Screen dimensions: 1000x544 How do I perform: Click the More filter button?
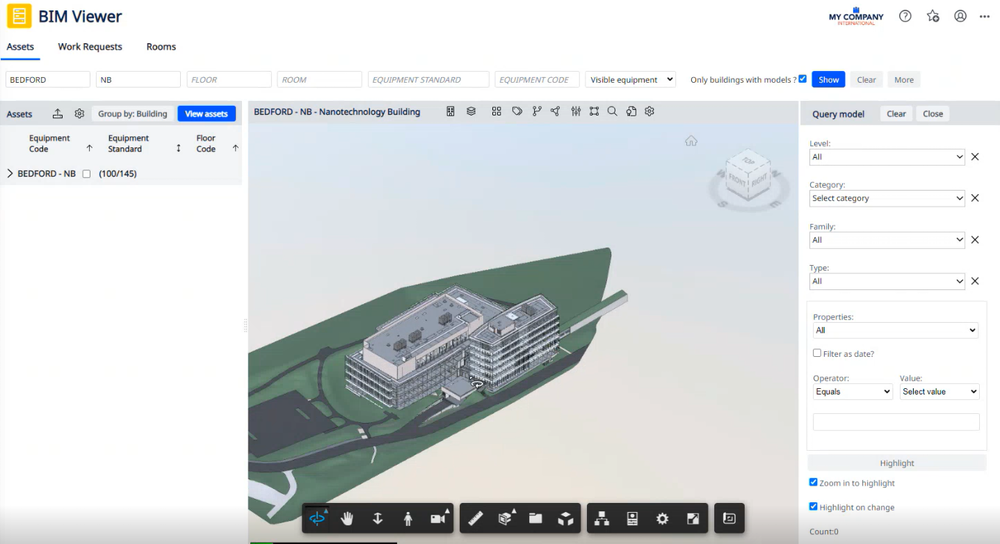[904, 80]
